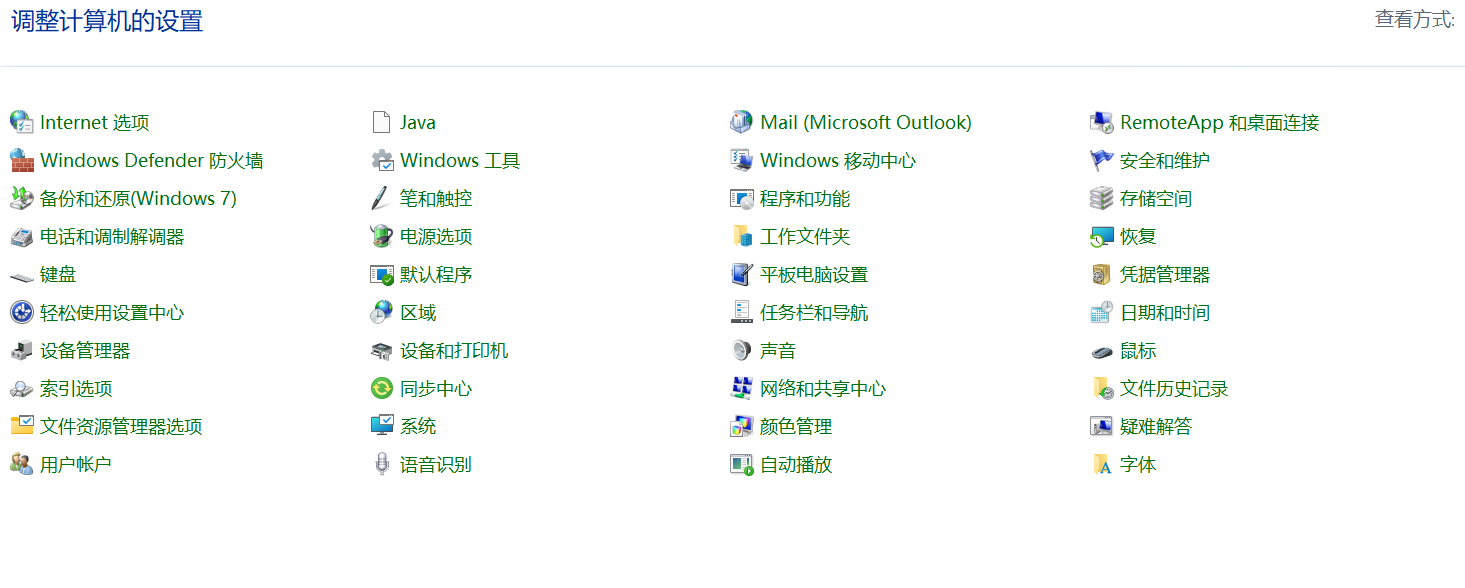Open the 存储空间 drives icon
The image size is (1465, 588).
pyautogui.click(x=1102, y=198)
